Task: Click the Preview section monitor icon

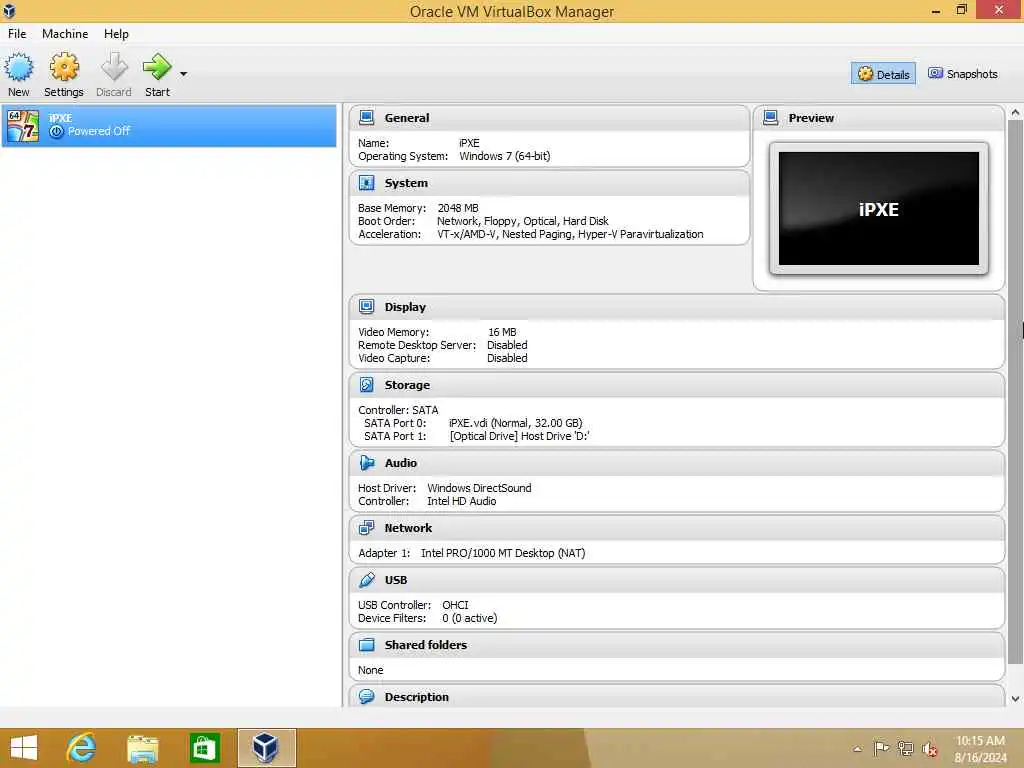Action: 771,118
